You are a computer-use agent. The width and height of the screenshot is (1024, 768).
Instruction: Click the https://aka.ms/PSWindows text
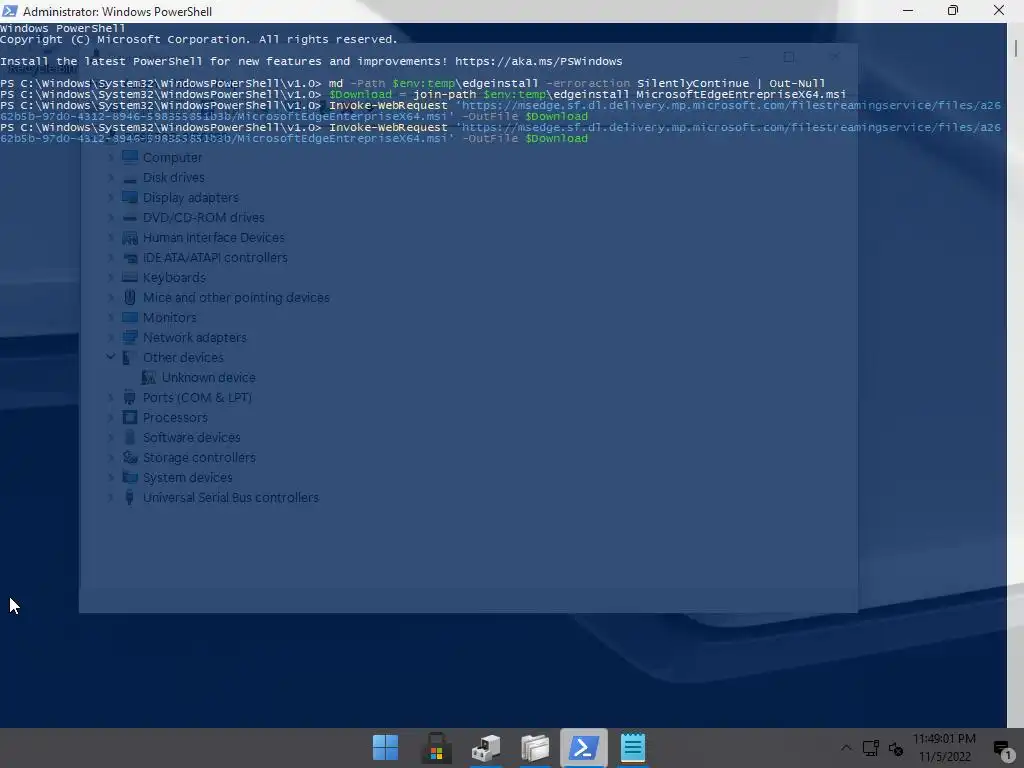click(x=538, y=61)
